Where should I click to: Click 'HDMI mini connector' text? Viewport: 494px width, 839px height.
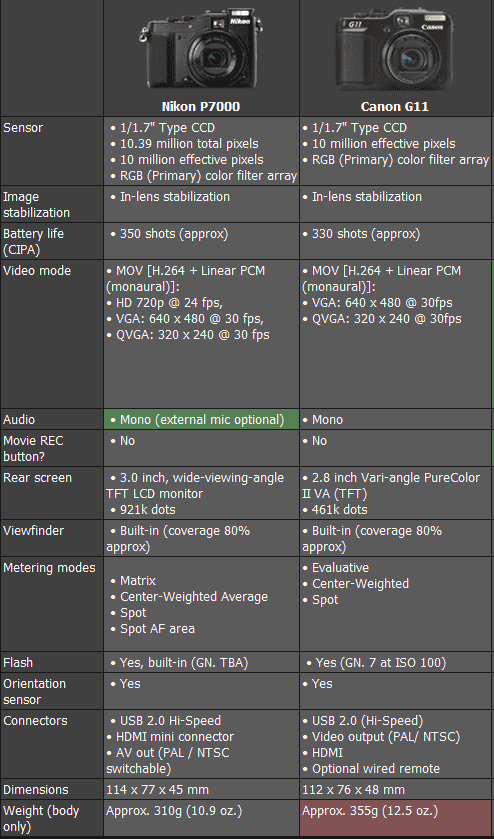coord(175,736)
